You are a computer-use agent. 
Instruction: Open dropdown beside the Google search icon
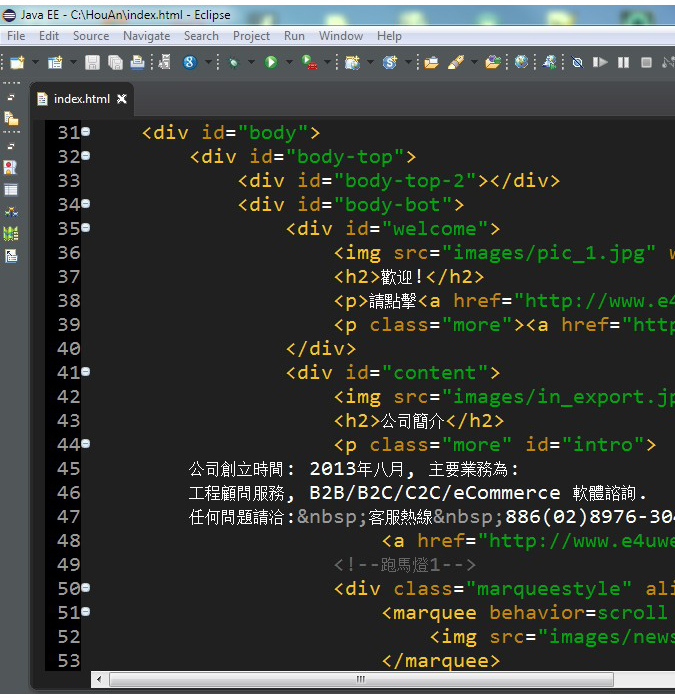208,62
